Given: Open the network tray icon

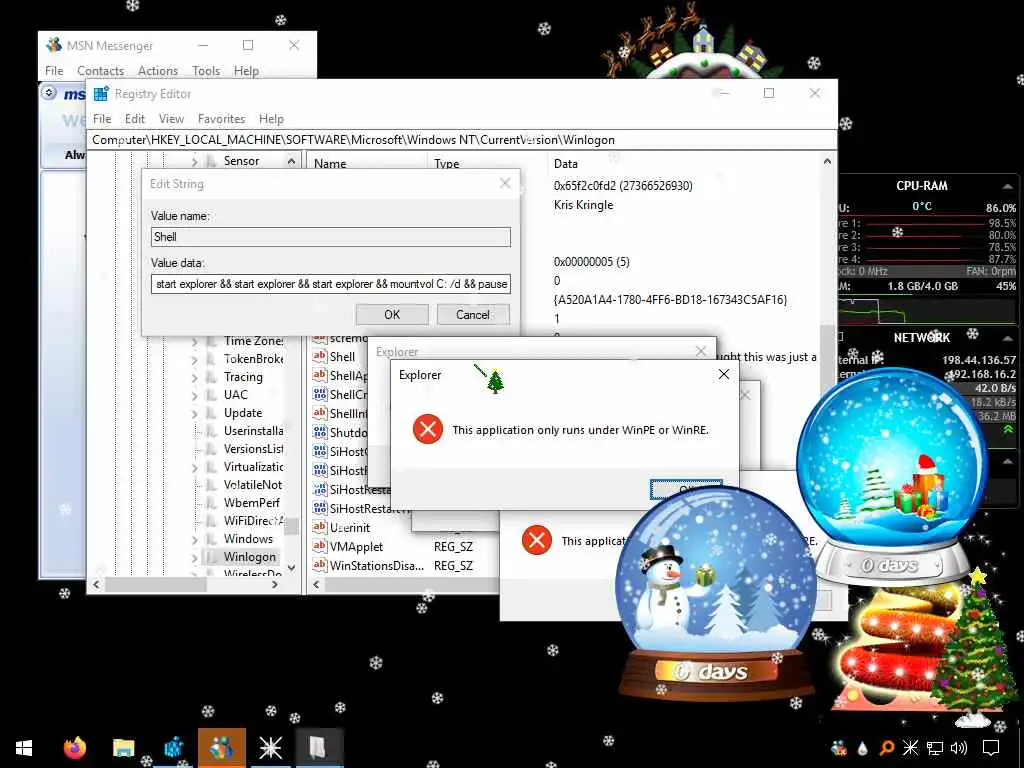Looking at the screenshot, I should [x=935, y=748].
